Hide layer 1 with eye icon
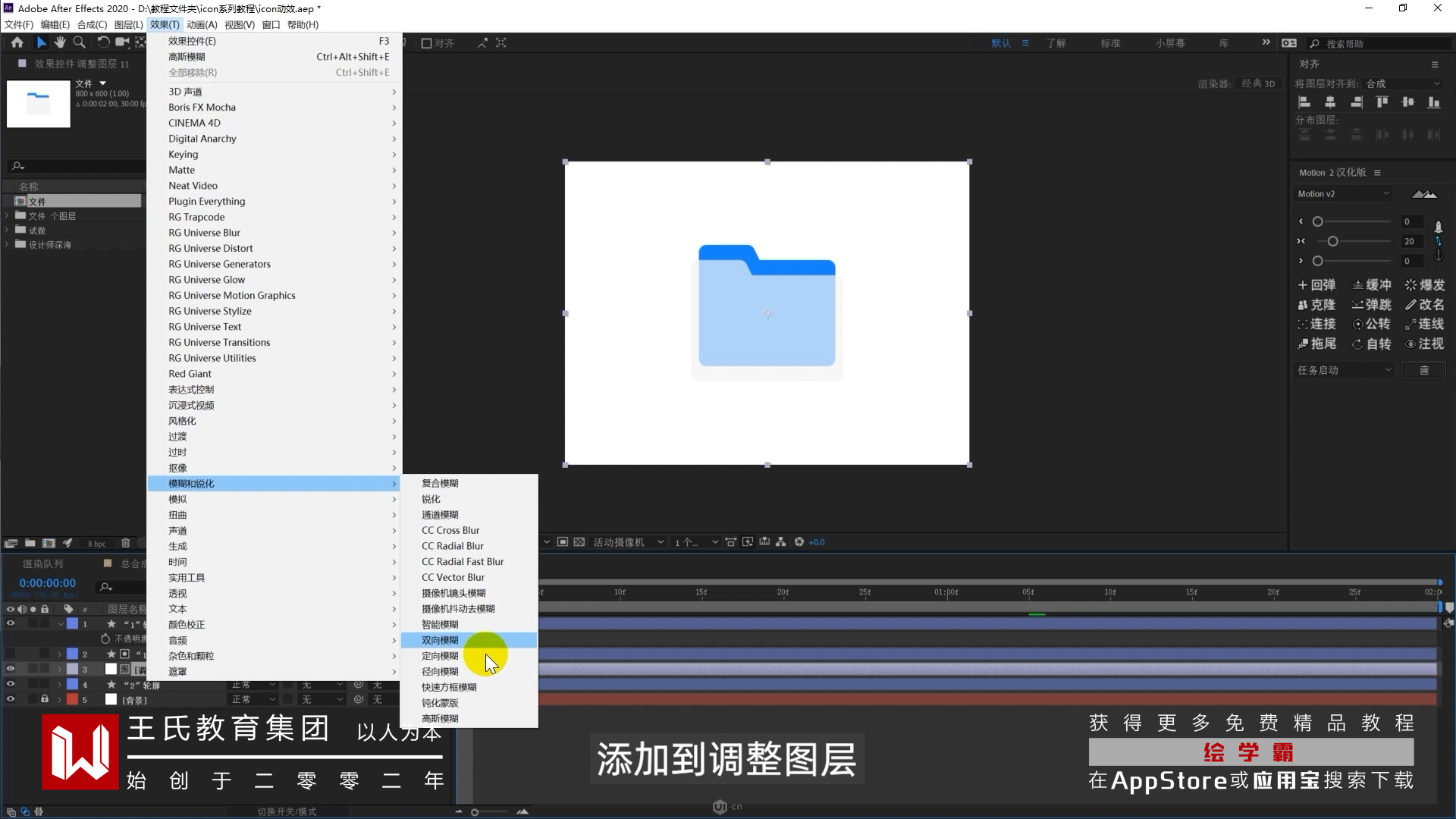 coord(11,623)
